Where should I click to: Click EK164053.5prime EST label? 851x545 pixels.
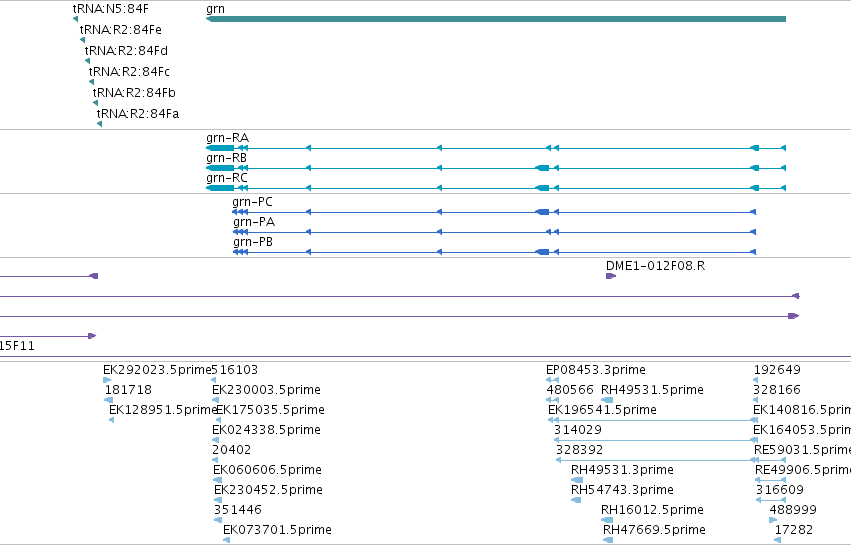coord(802,430)
